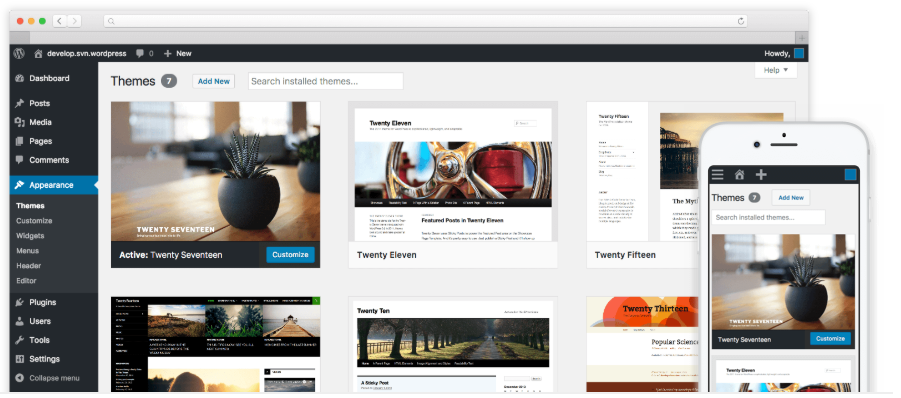Open a new browser tab with plus
The height and width of the screenshot is (398, 901).
(x=802, y=38)
